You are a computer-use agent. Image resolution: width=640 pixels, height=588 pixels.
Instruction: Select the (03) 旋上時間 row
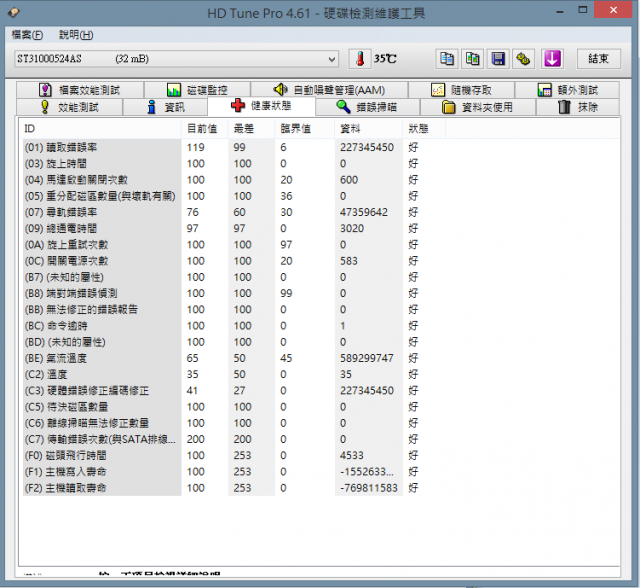[234, 164]
